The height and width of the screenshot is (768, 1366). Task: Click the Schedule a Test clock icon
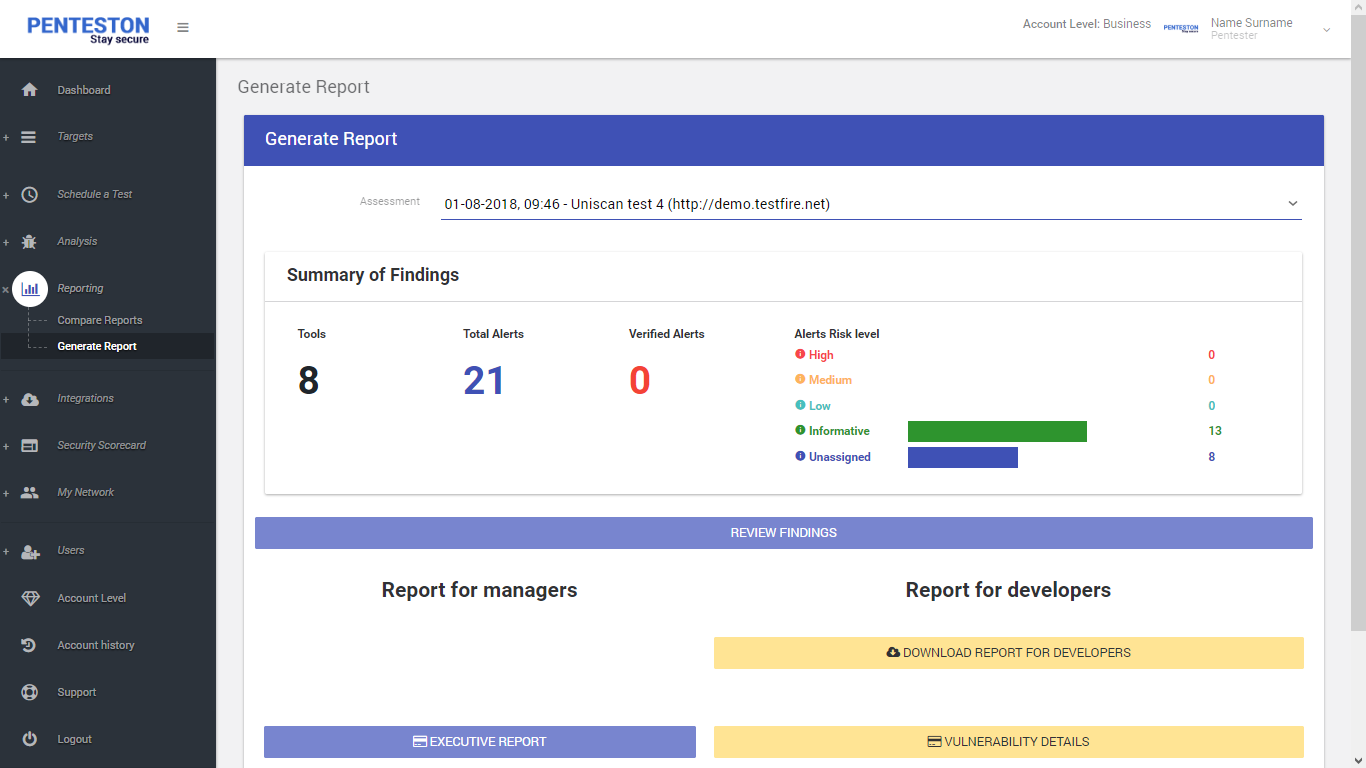pos(29,194)
